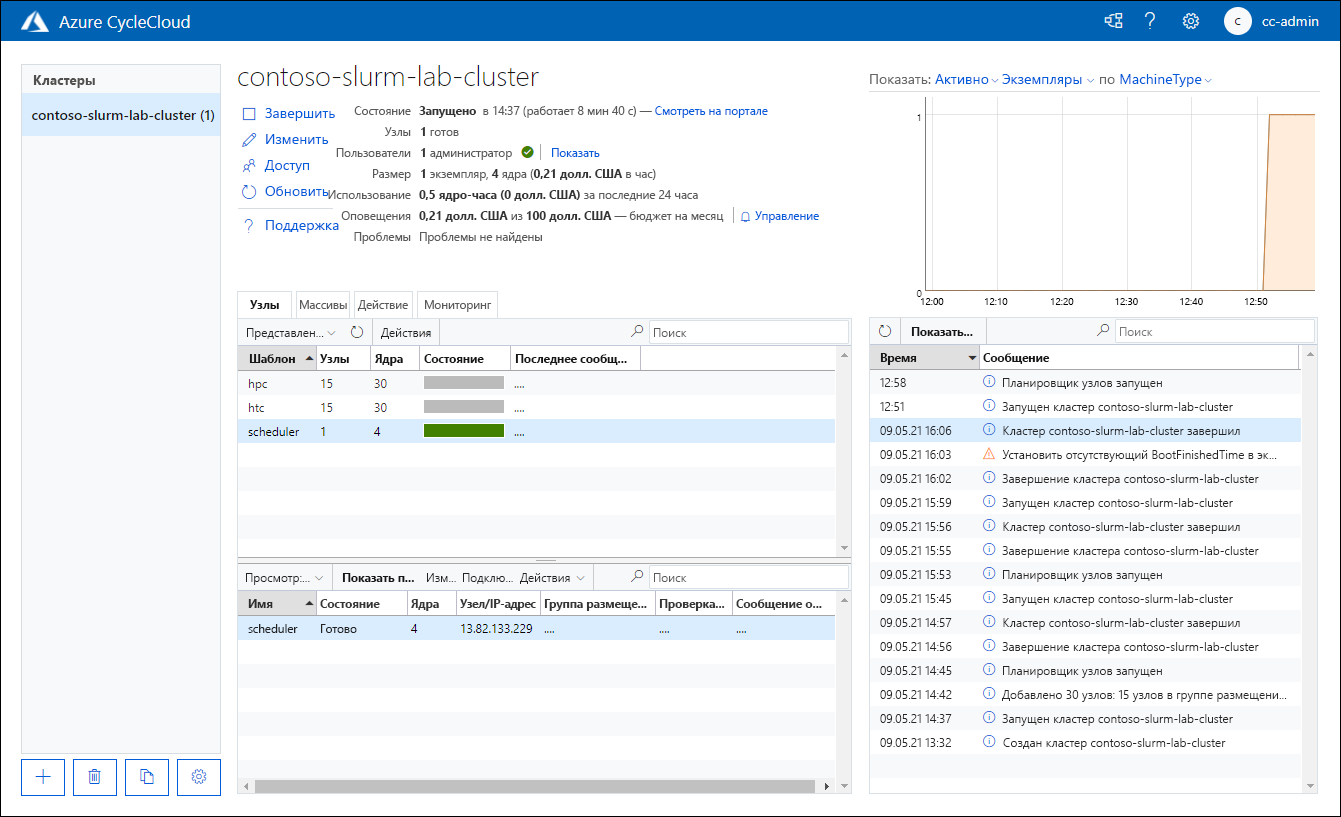The image size is (1341, 817).
Task: Click the green scheduler status bar
Action: coord(464,431)
